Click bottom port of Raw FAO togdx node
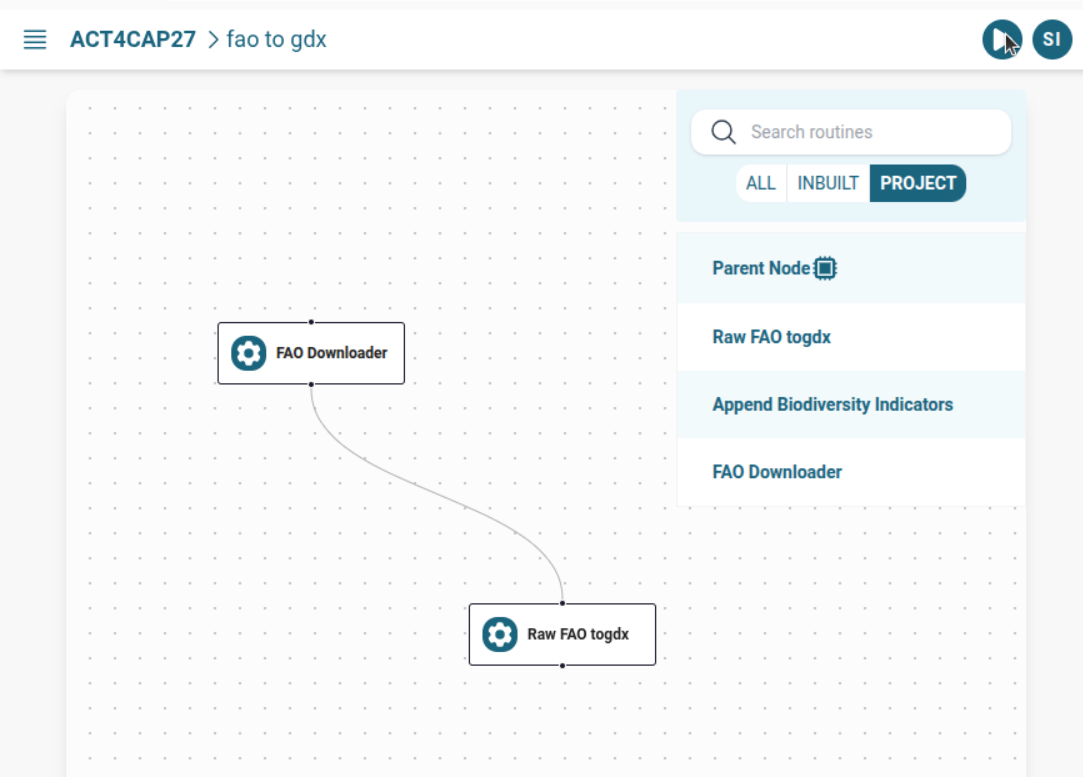1083x777 pixels. (563, 666)
